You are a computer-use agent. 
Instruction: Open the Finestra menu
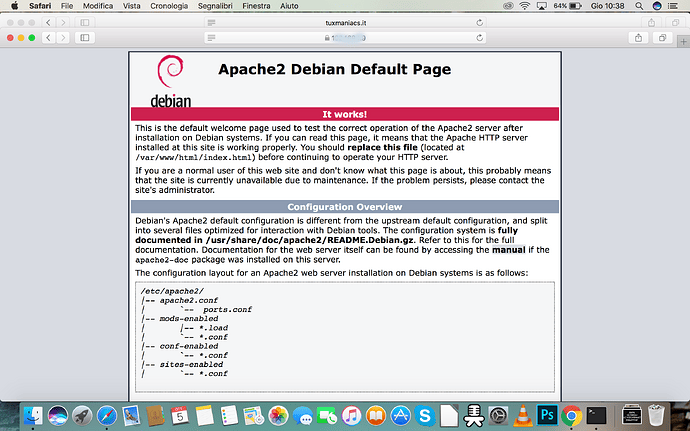pyautogui.click(x=256, y=6)
